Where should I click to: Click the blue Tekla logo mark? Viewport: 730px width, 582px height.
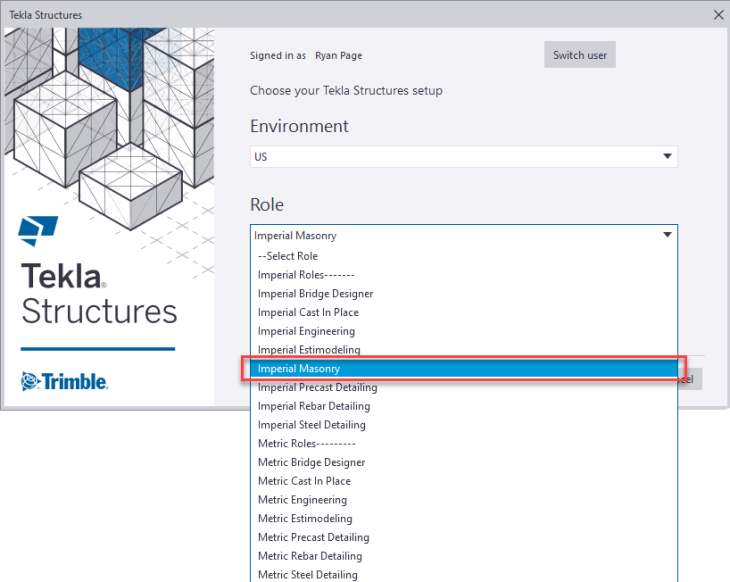click(x=38, y=230)
